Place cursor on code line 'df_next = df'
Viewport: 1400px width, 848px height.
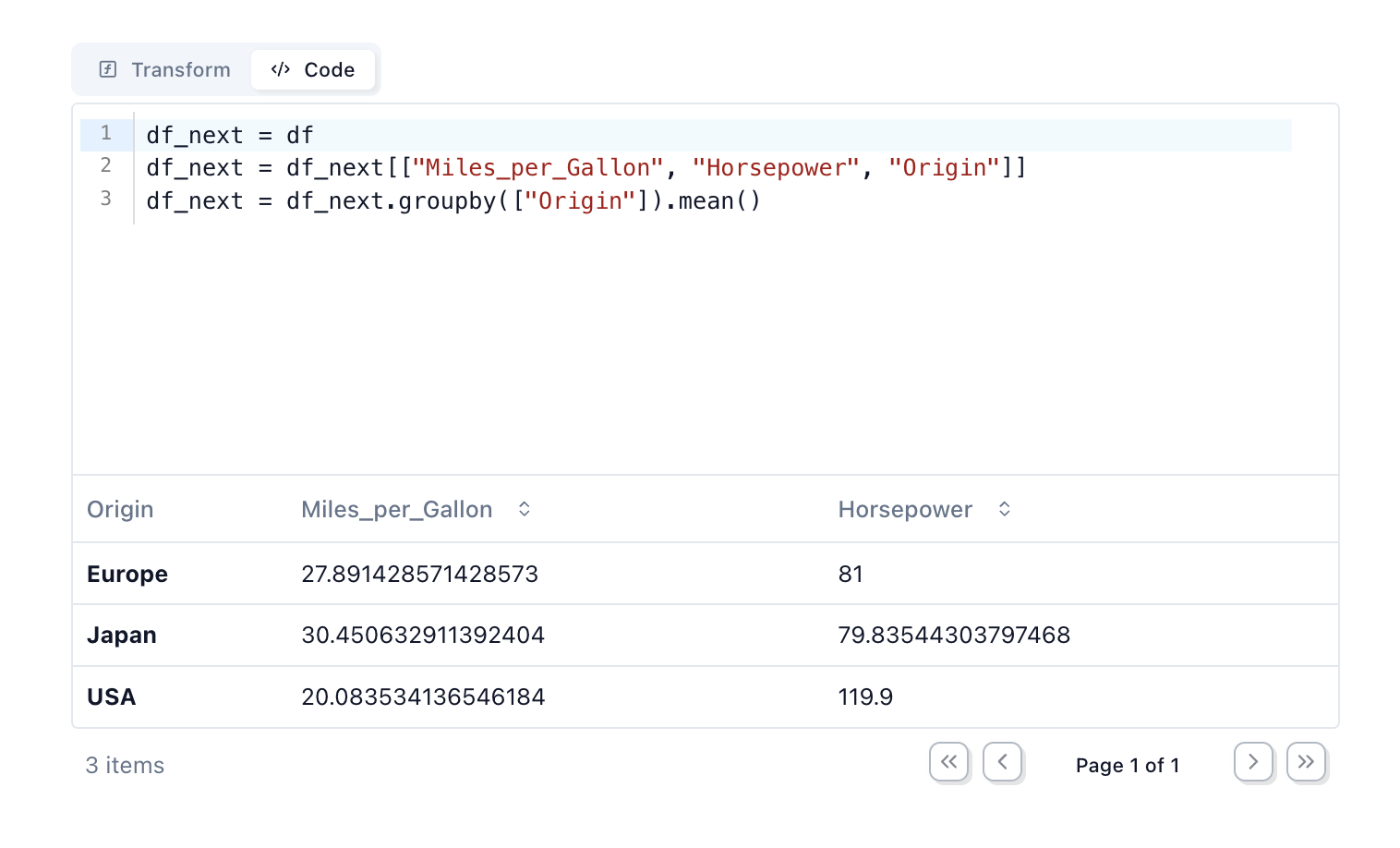(x=230, y=136)
